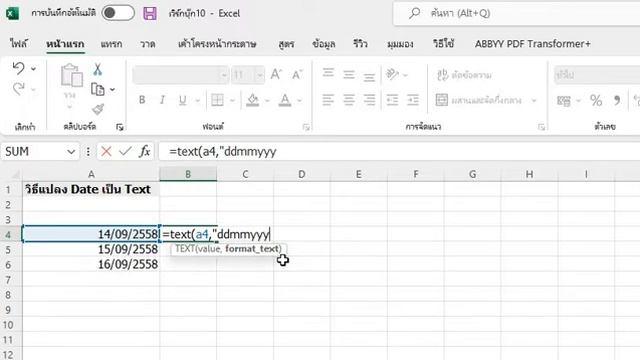Click the Insert Function fx icon

pos(144,151)
